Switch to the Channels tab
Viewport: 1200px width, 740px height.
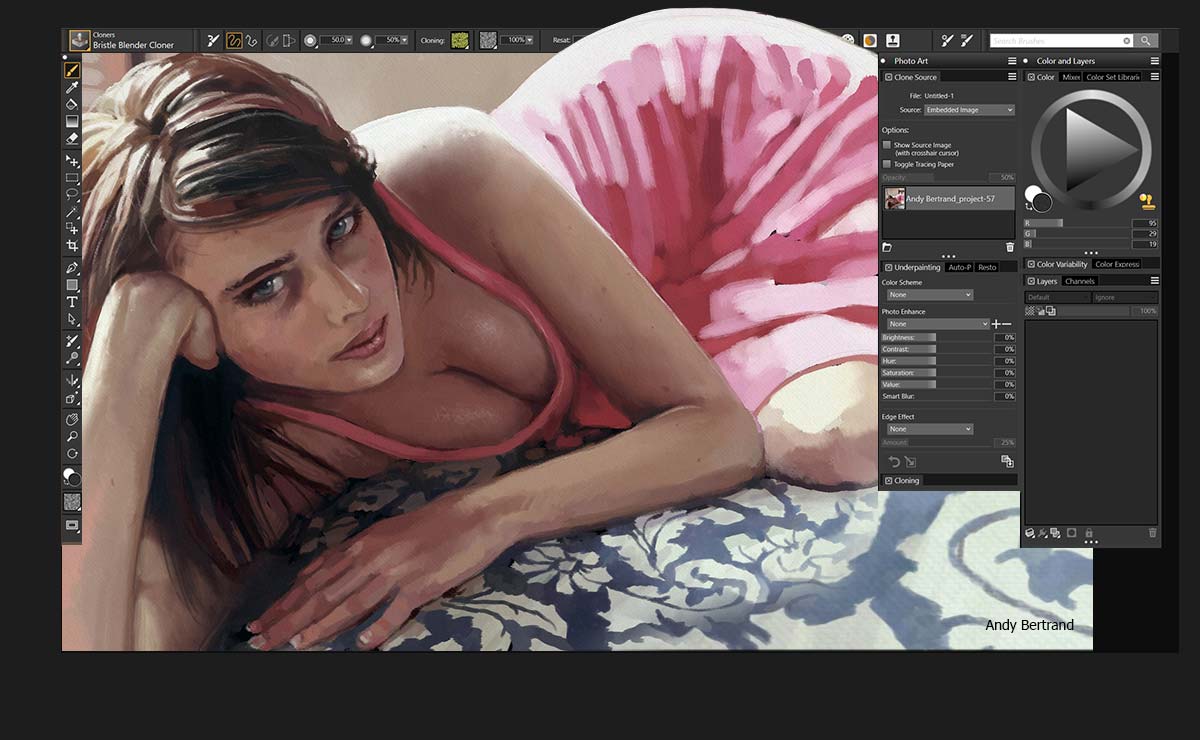(1080, 281)
